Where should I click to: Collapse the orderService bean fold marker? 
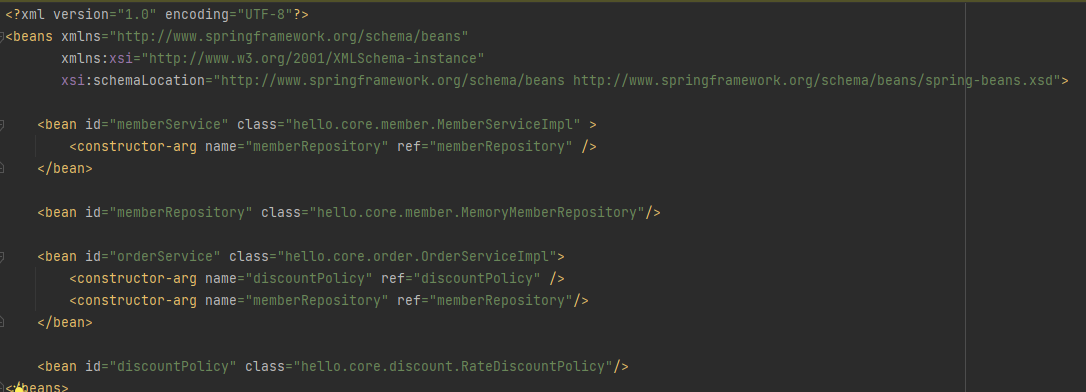click(x=2, y=257)
